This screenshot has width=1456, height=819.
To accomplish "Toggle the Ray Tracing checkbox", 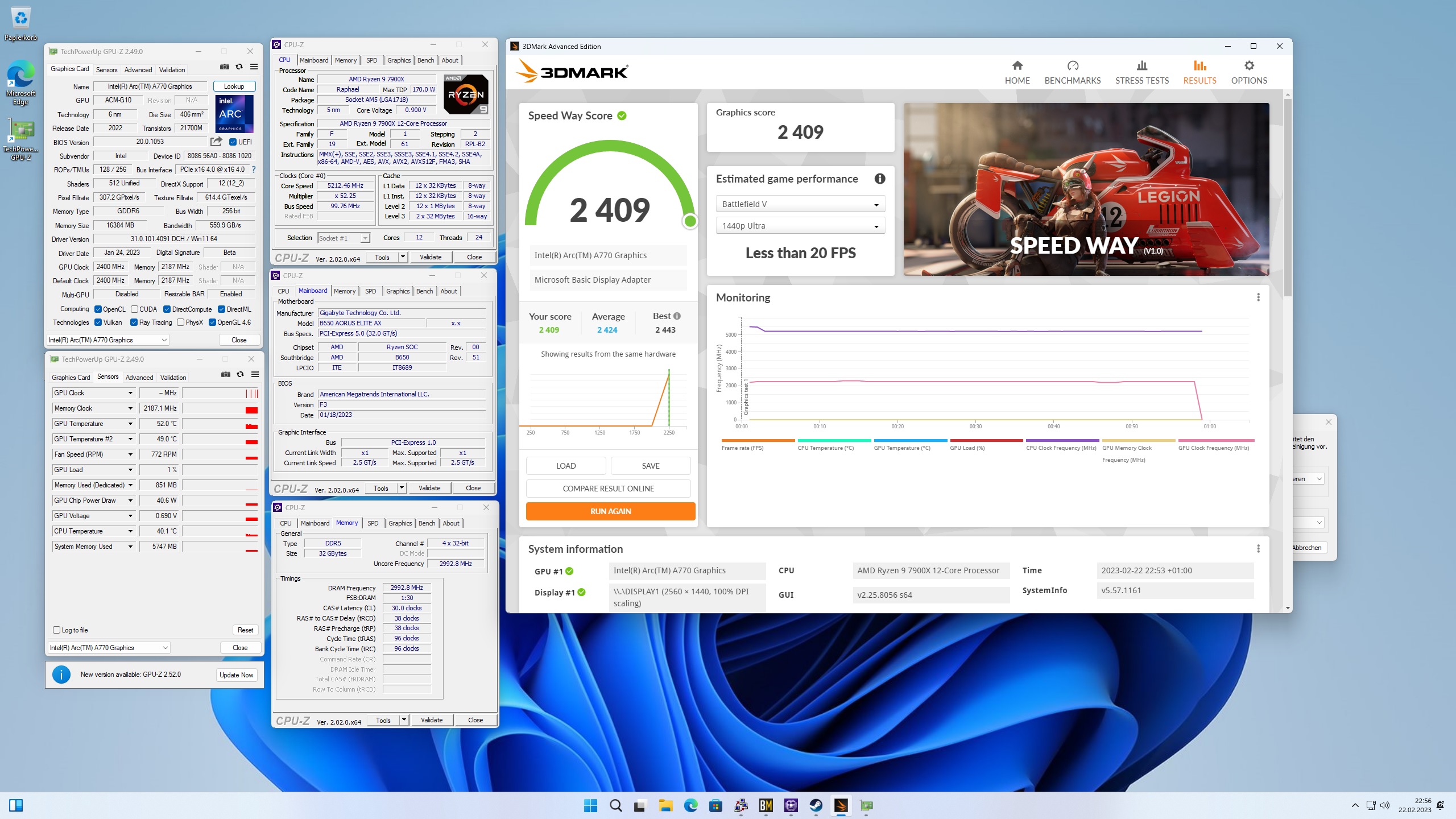I will [x=134, y=322].
